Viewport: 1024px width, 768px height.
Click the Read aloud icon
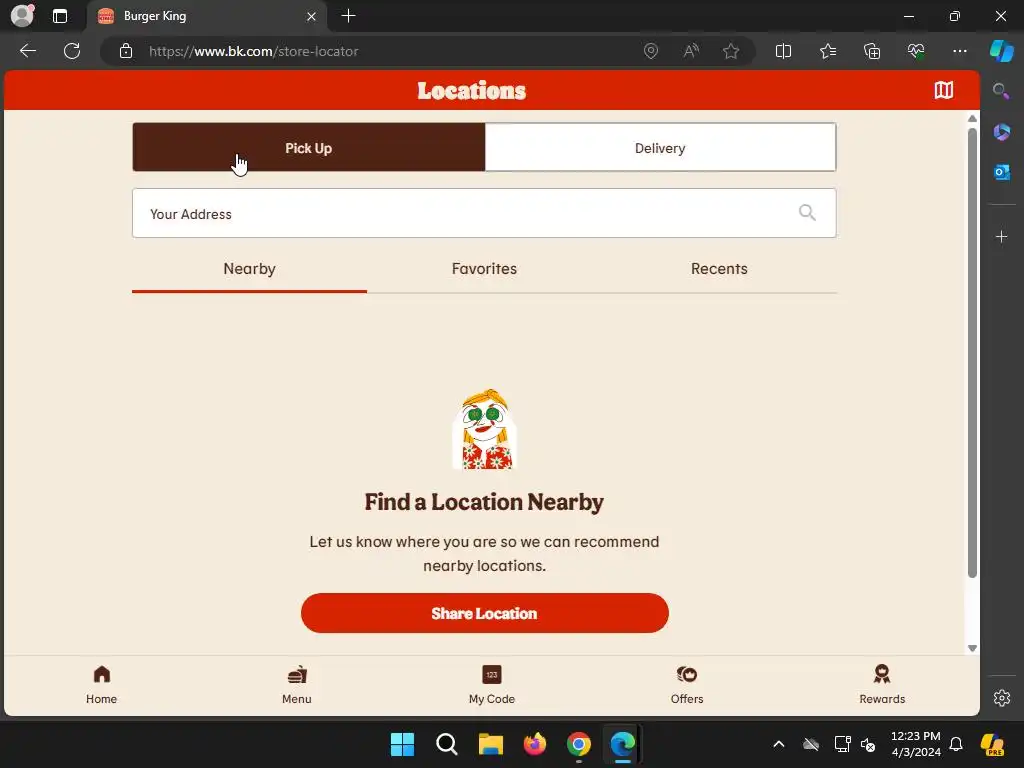point(691,51)
